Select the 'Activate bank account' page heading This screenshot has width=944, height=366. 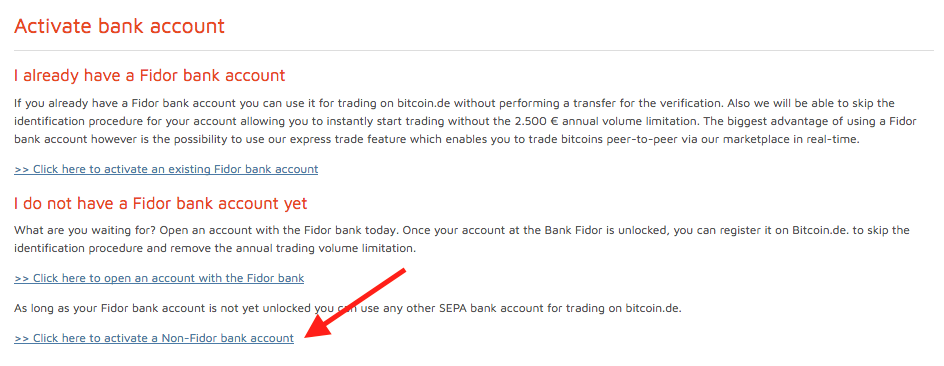point(119,26)
